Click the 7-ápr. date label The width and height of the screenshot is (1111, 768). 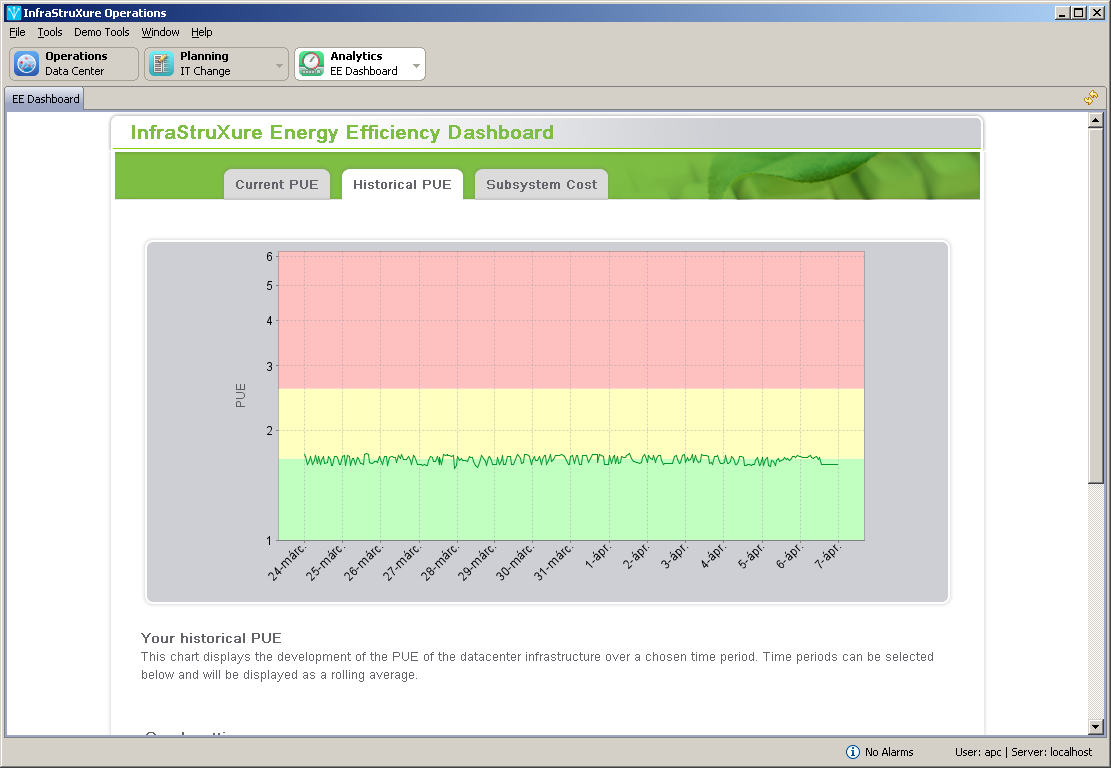click(827, 555)
